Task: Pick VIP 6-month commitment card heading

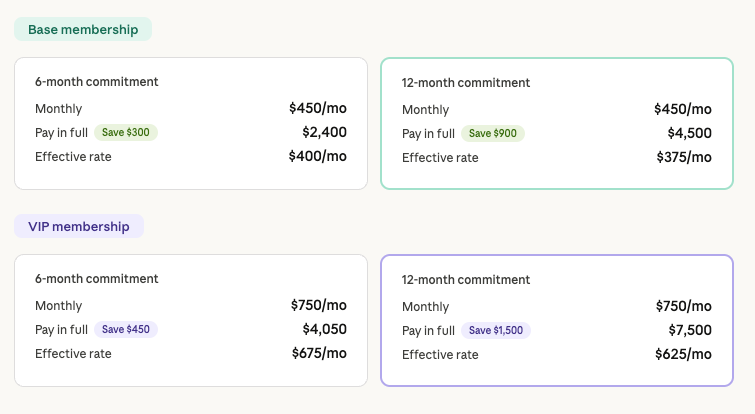Action: coord(97,279)
